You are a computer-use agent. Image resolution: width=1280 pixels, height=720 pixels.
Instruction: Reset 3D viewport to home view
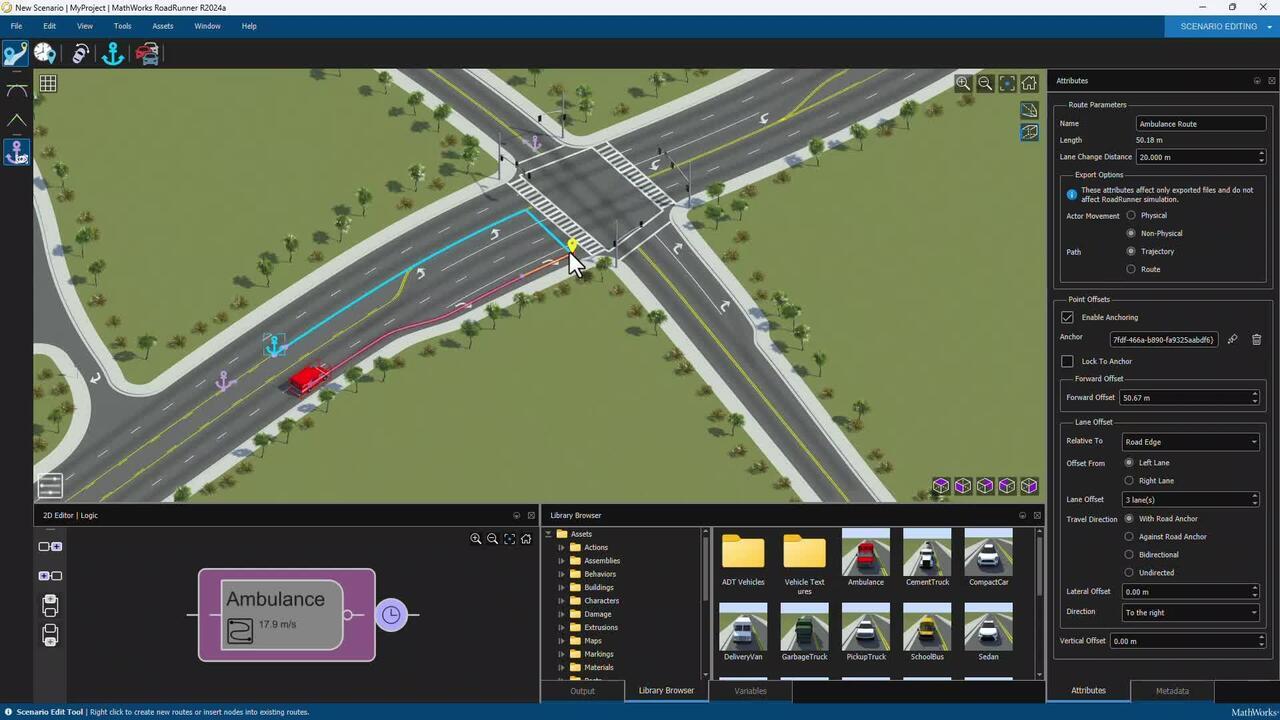click(1029, 84)
